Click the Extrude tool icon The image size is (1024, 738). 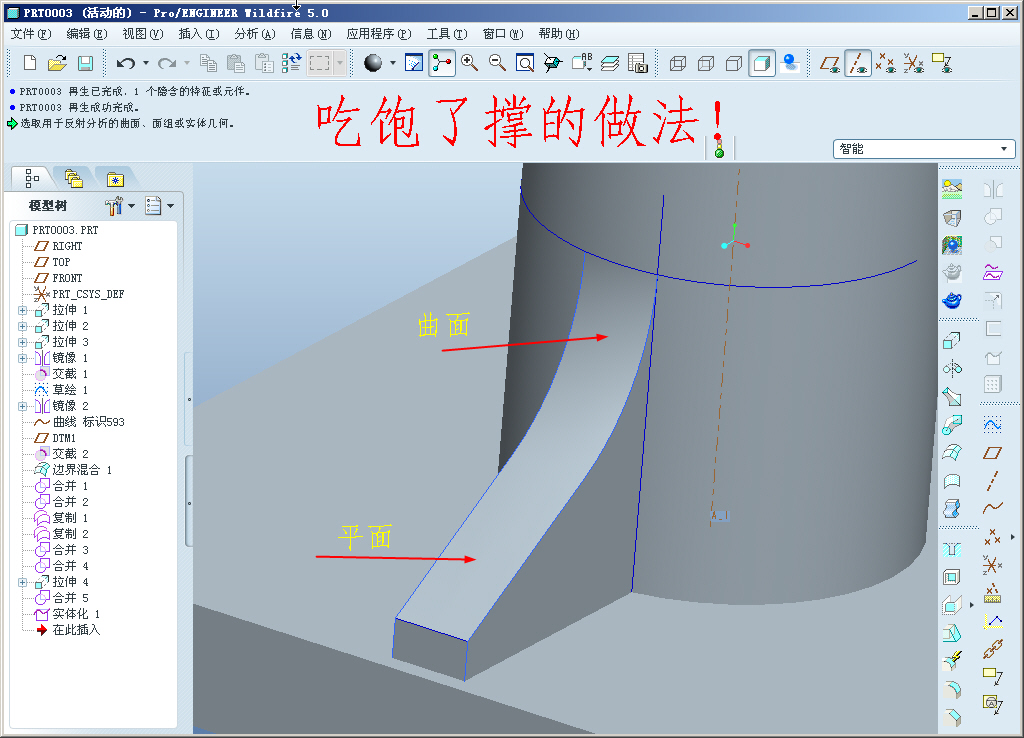click(952, 340)
